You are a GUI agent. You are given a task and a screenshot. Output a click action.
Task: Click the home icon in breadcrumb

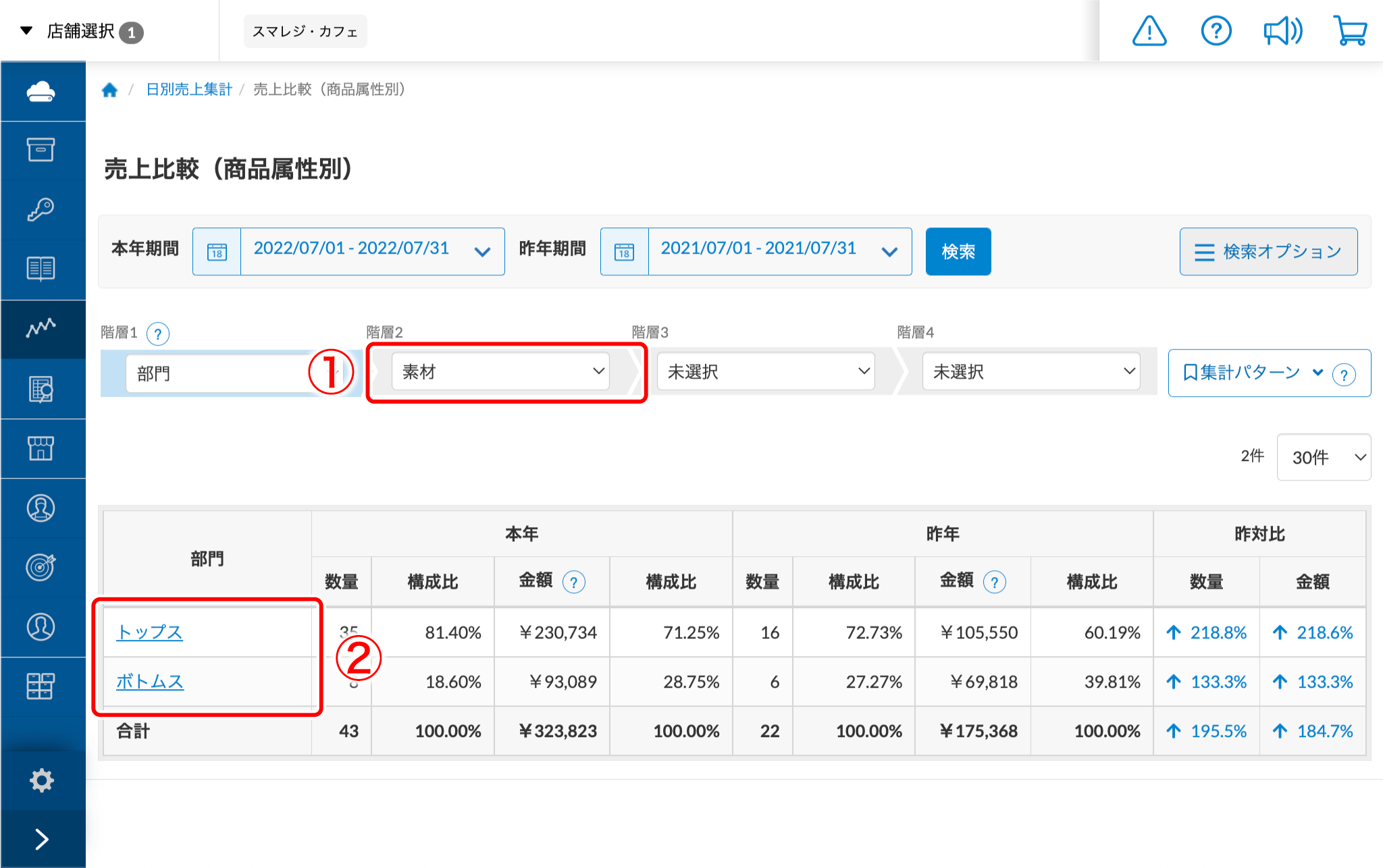coord(109,90)
